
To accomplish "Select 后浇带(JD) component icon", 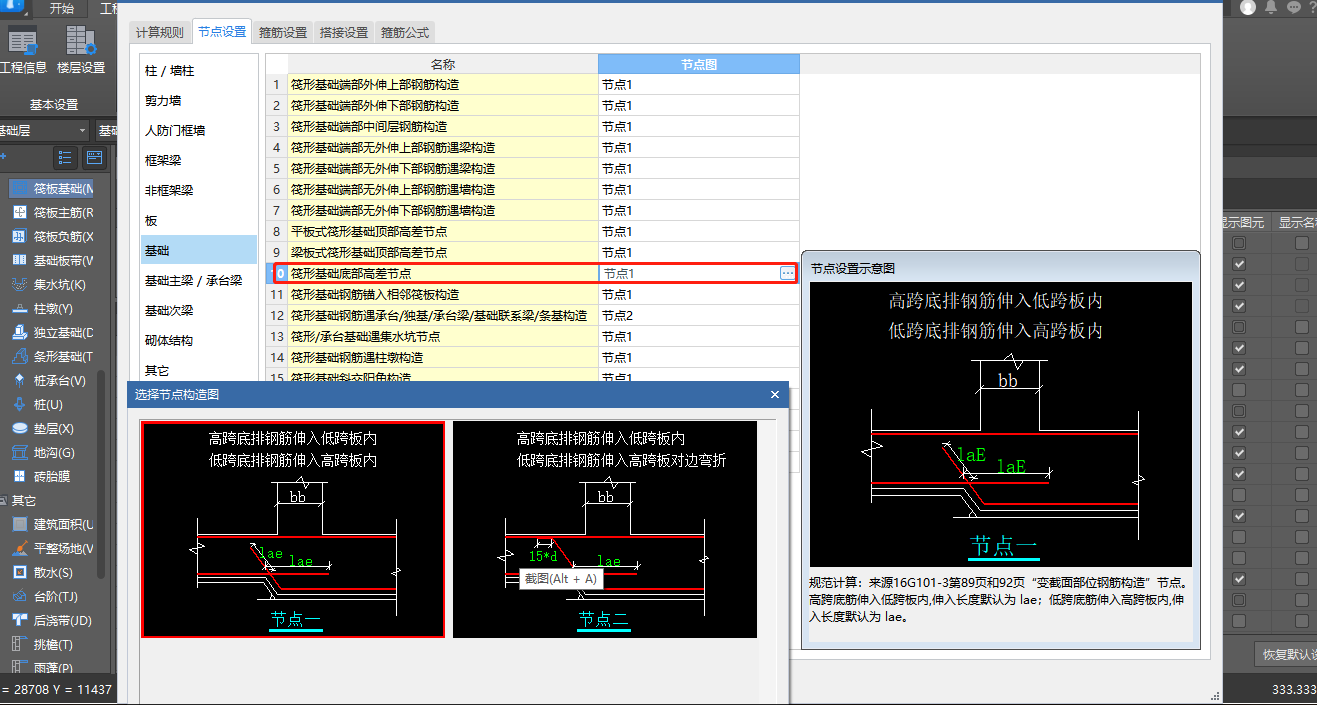I will coord(19,620).
